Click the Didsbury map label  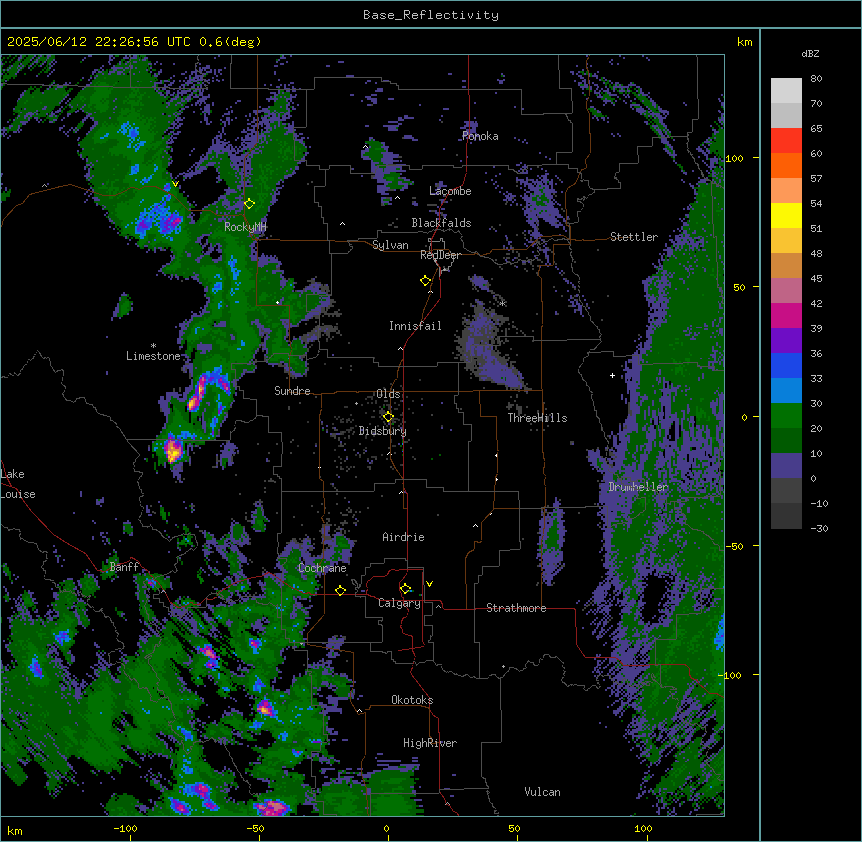383,431
